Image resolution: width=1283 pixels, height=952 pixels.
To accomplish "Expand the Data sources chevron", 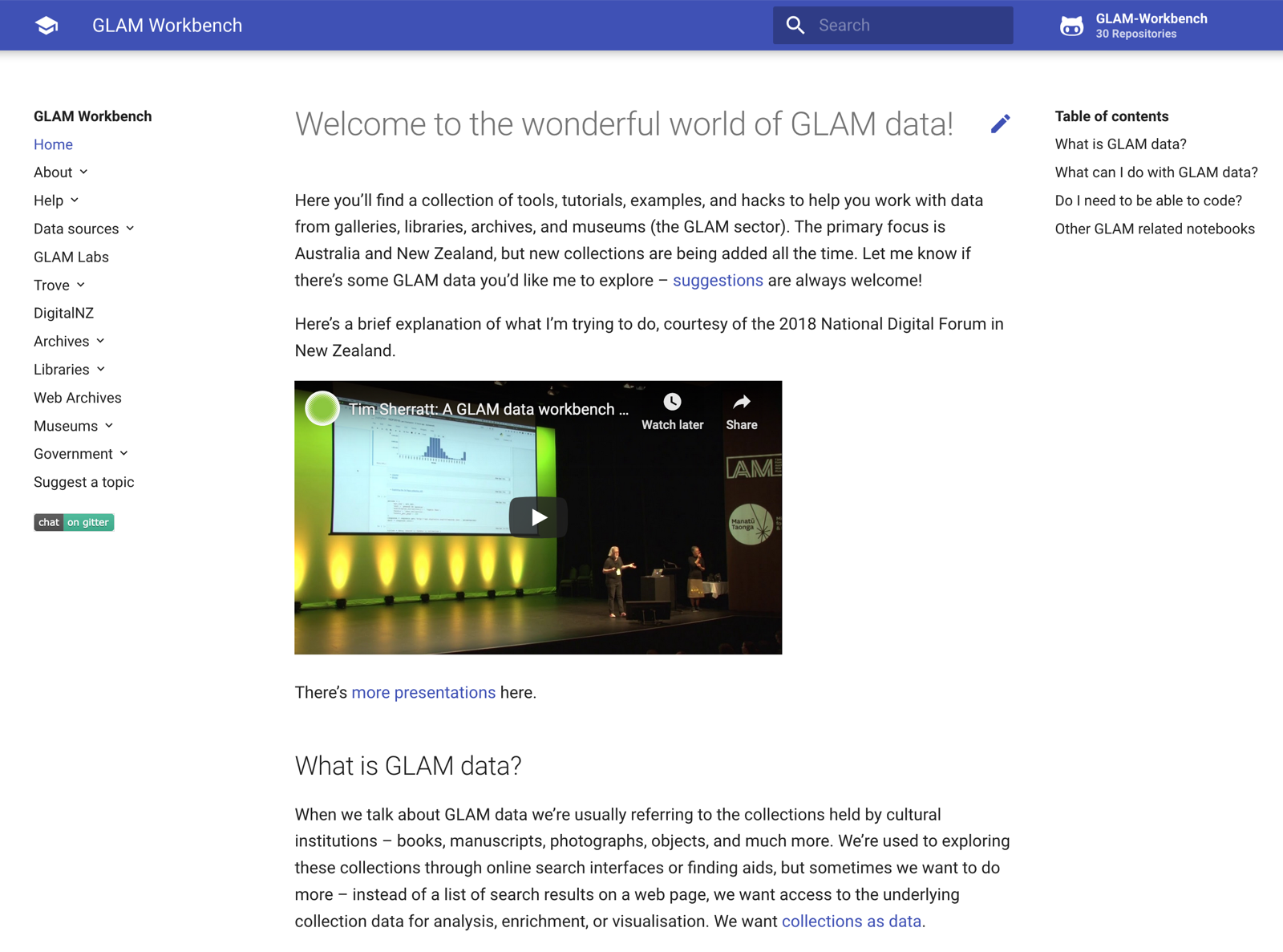I will pyautogui.click(x=130, y=229).
